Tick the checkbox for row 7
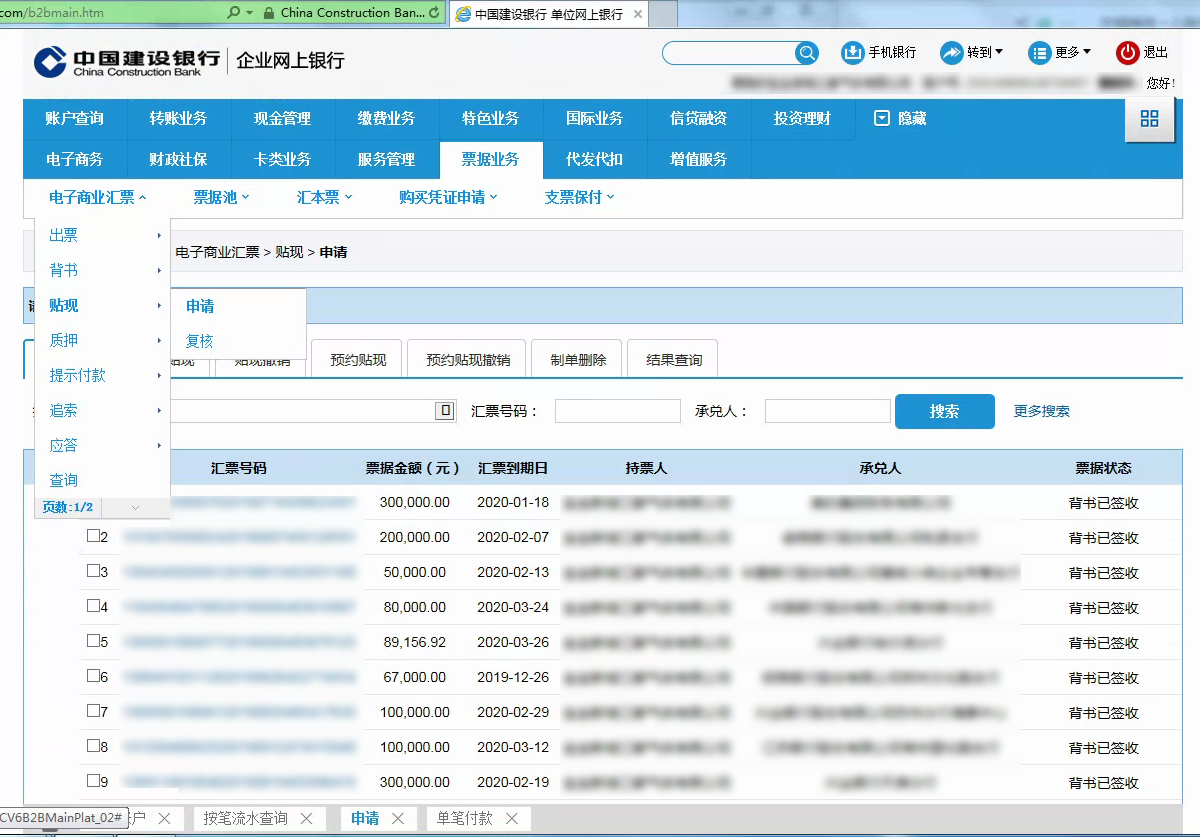 93,711
